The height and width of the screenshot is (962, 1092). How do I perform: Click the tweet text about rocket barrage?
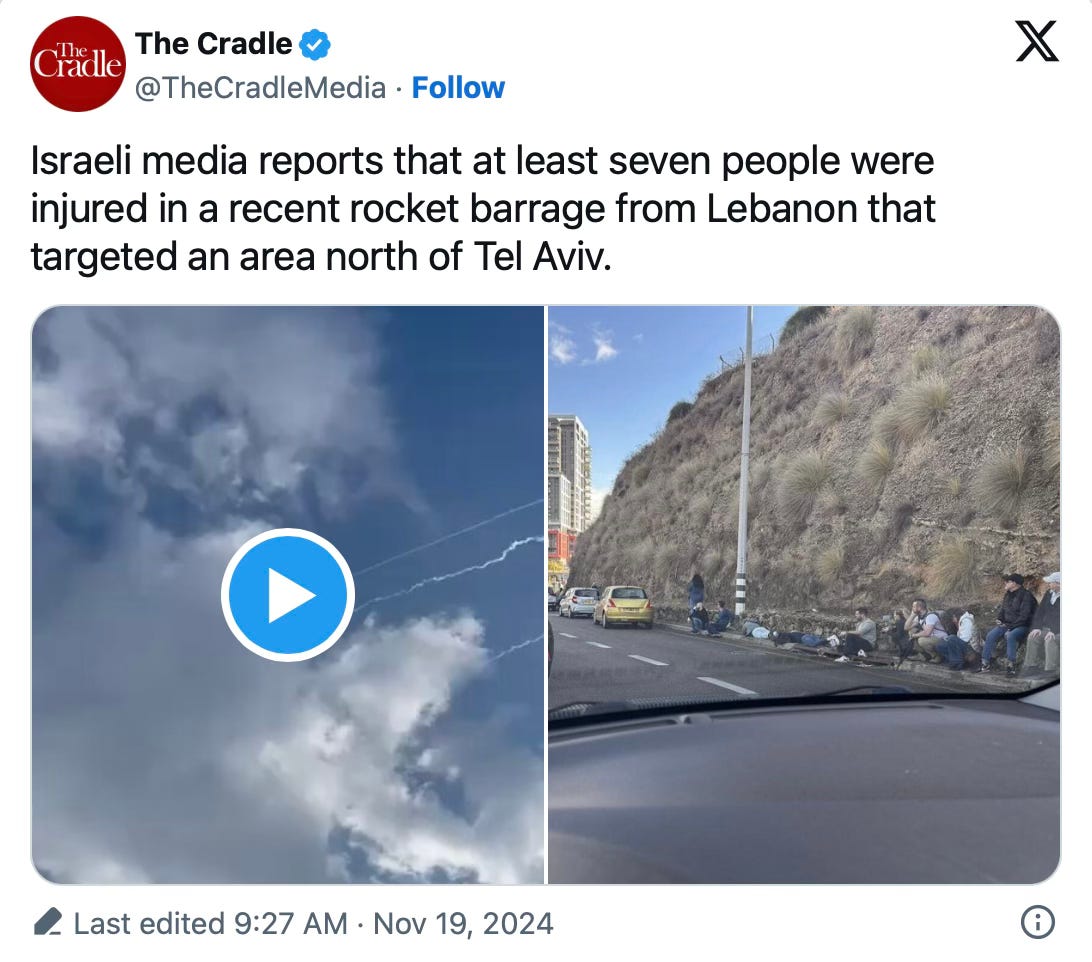pos(483,209)
